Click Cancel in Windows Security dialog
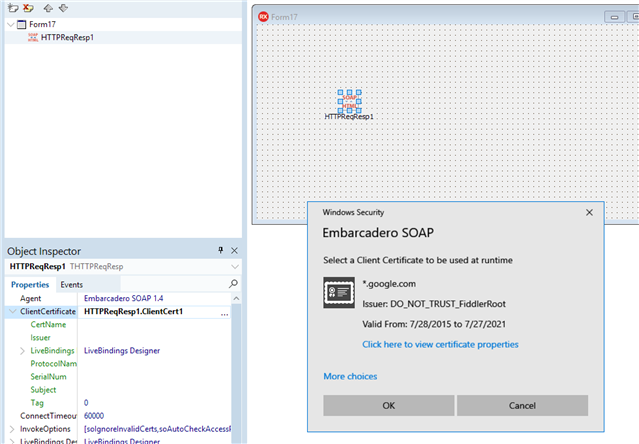This screenshot has height=444, width=639. click(522, 406)
